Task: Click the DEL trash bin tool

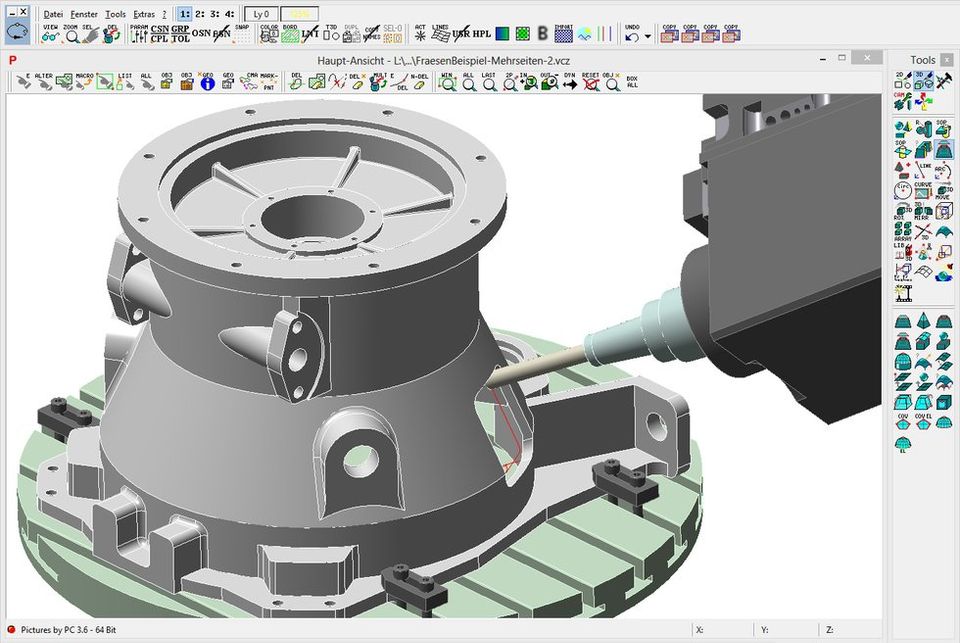Action: click(111, 34)
